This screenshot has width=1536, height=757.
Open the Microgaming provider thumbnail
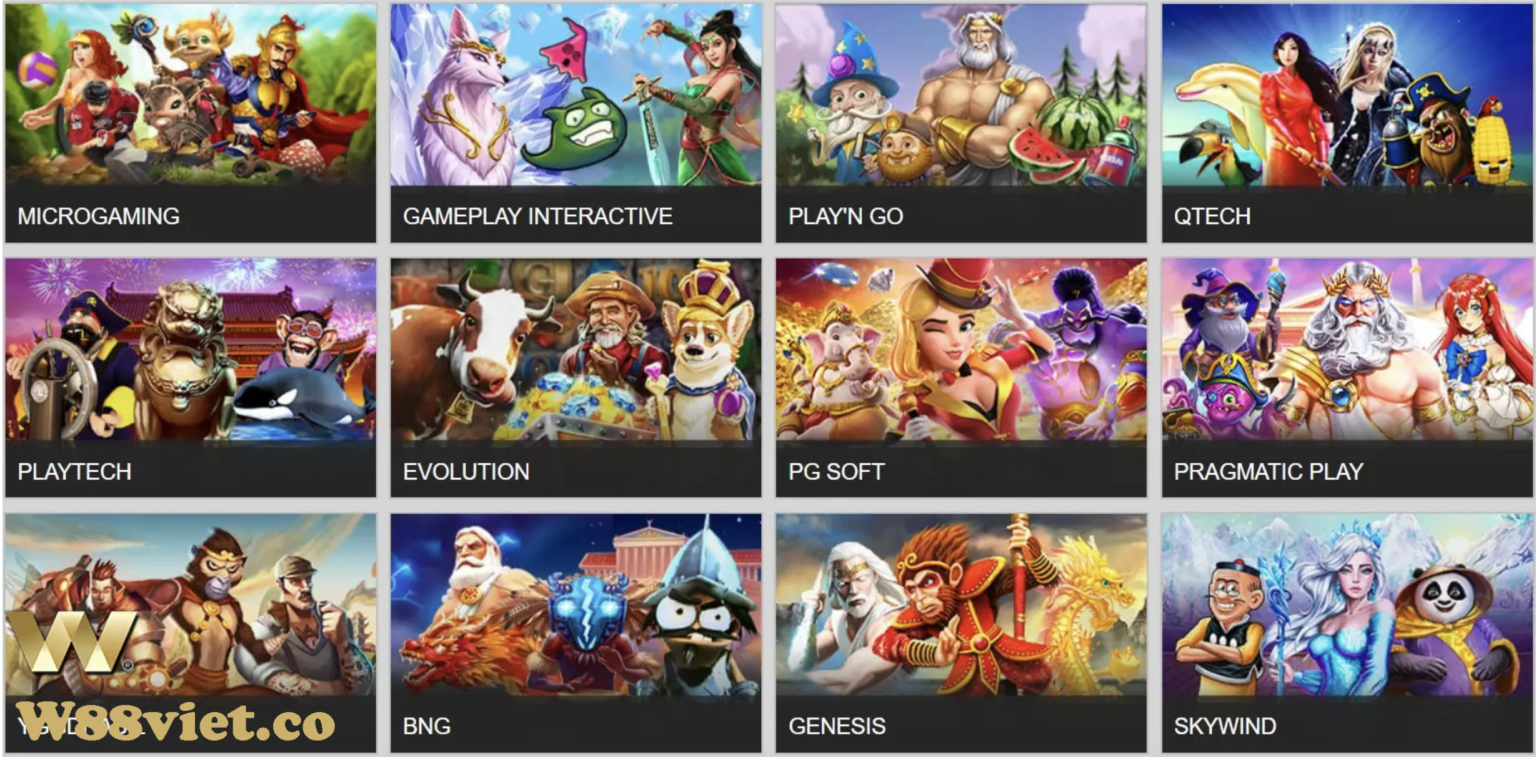point(190,95)
